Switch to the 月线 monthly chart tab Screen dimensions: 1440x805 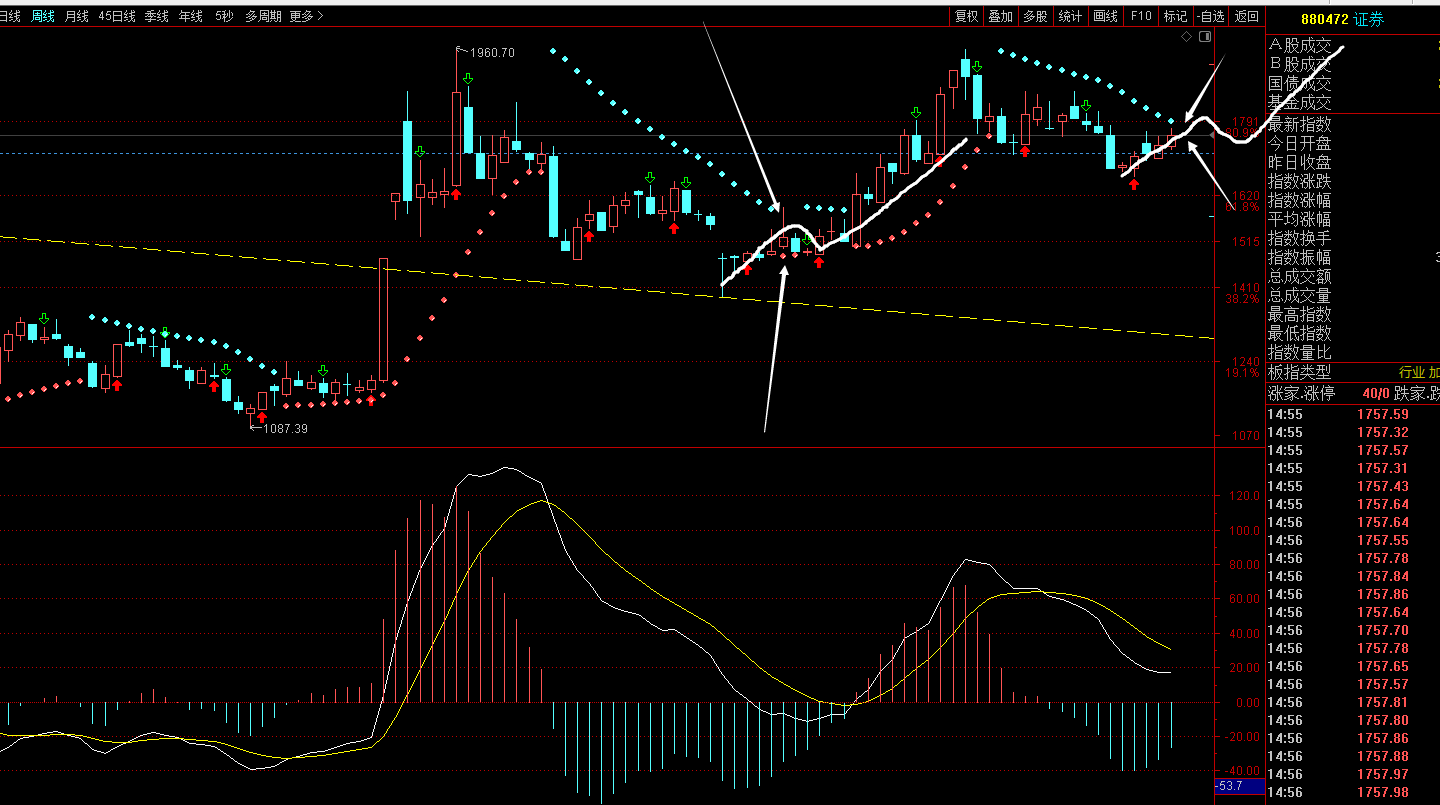(76, 16)
